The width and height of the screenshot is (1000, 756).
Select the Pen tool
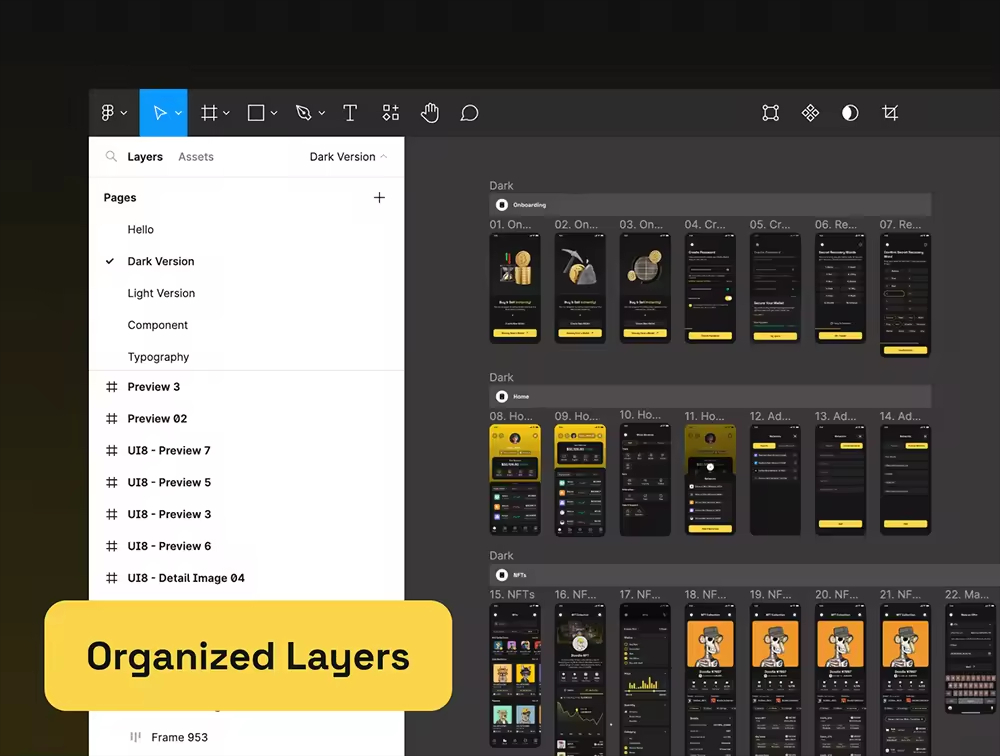(304, 113)
